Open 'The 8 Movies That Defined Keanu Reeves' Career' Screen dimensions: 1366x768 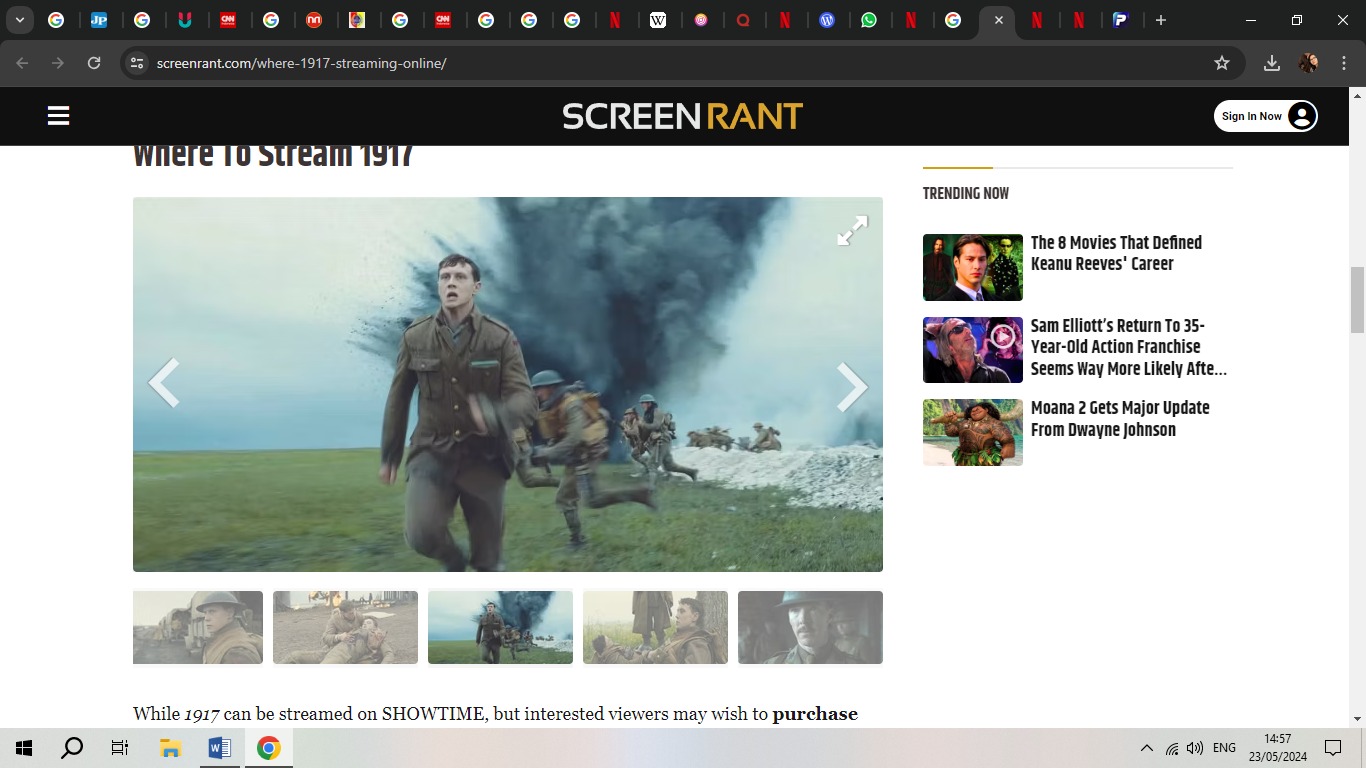click(1116, 253)
